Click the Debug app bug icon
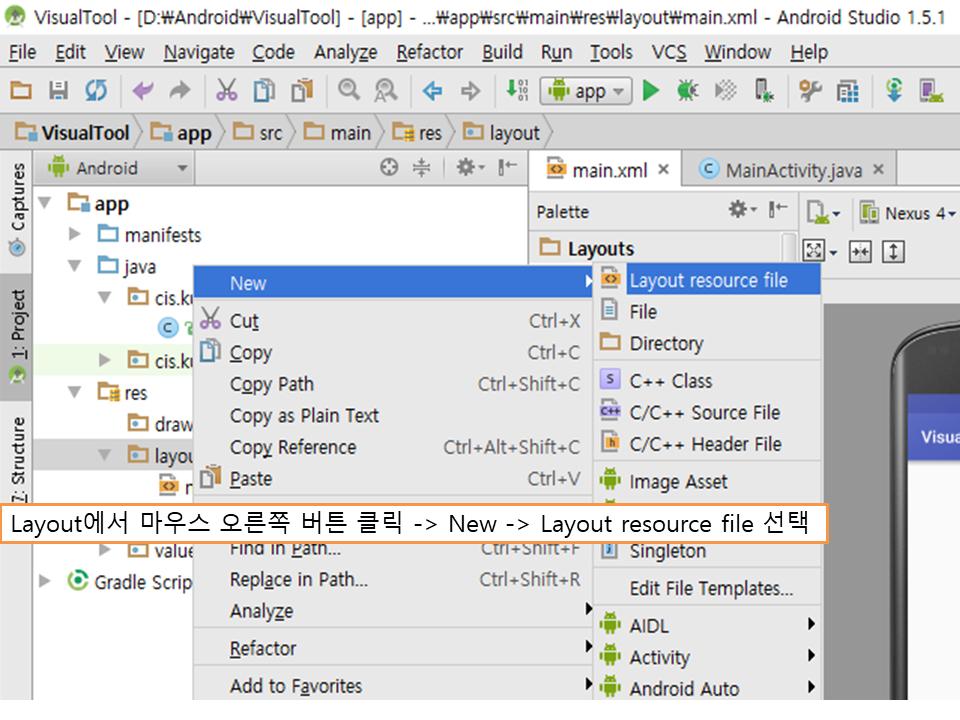The width and height of the screenshot is (960, 720). pyautogui.click(x=687, y=91)
